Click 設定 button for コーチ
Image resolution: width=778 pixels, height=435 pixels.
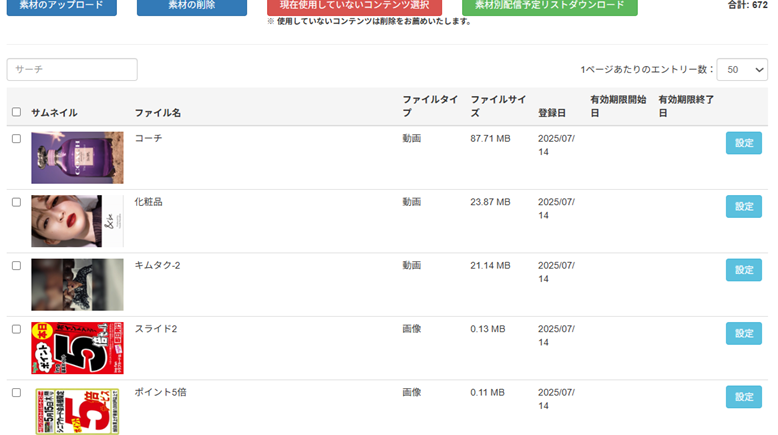point(743,143)
